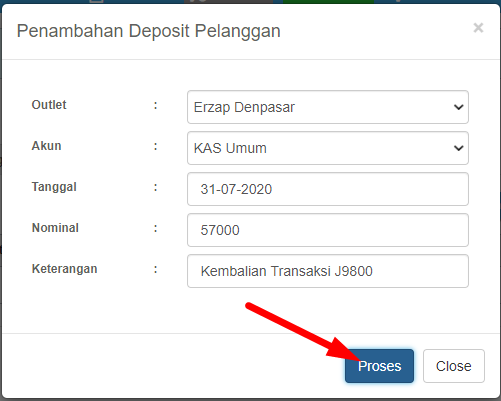Click the Tanggal field label
501x401 pixels.
(54, 187)
